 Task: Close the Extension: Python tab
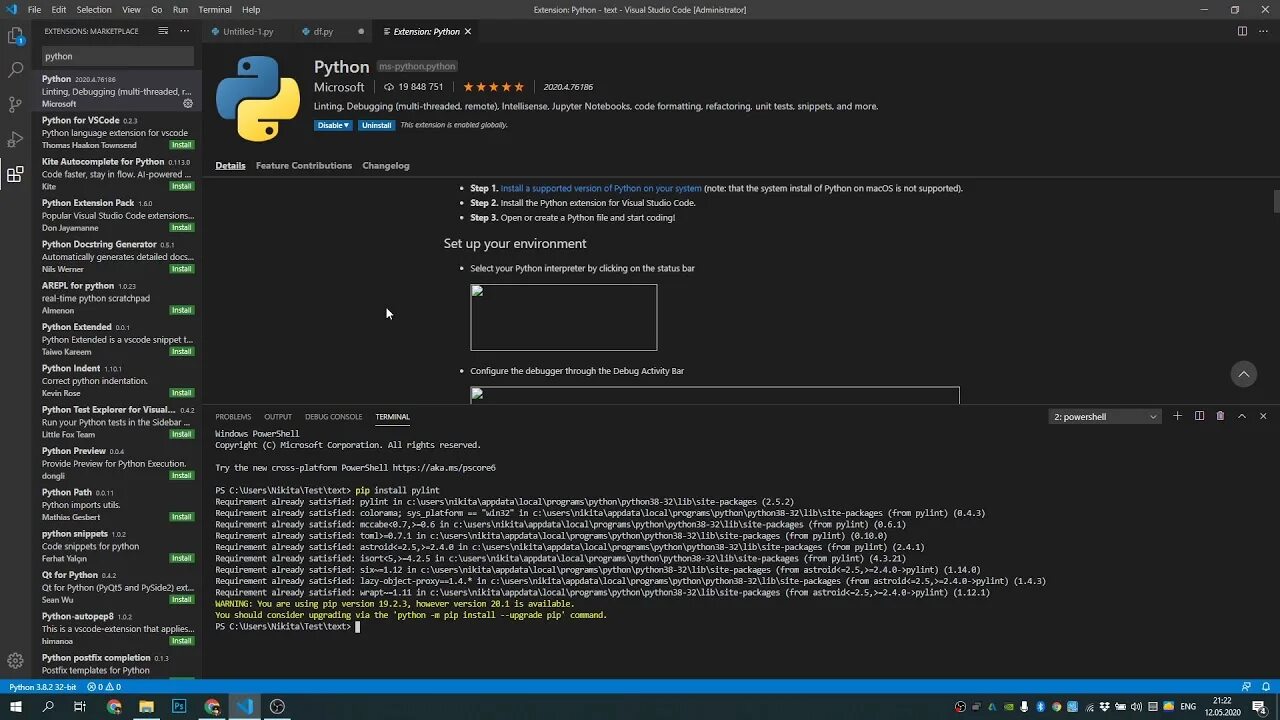[467, 31]
